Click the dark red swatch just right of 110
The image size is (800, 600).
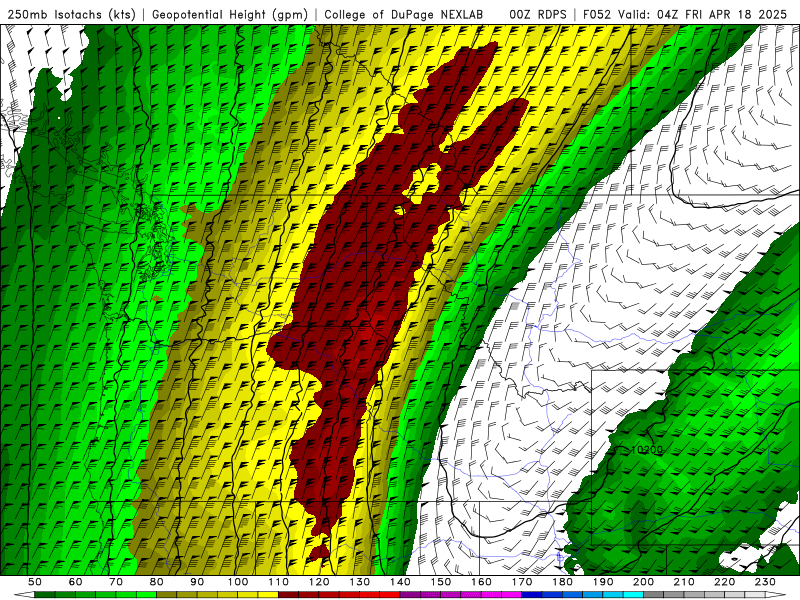[x=288, y=595]
